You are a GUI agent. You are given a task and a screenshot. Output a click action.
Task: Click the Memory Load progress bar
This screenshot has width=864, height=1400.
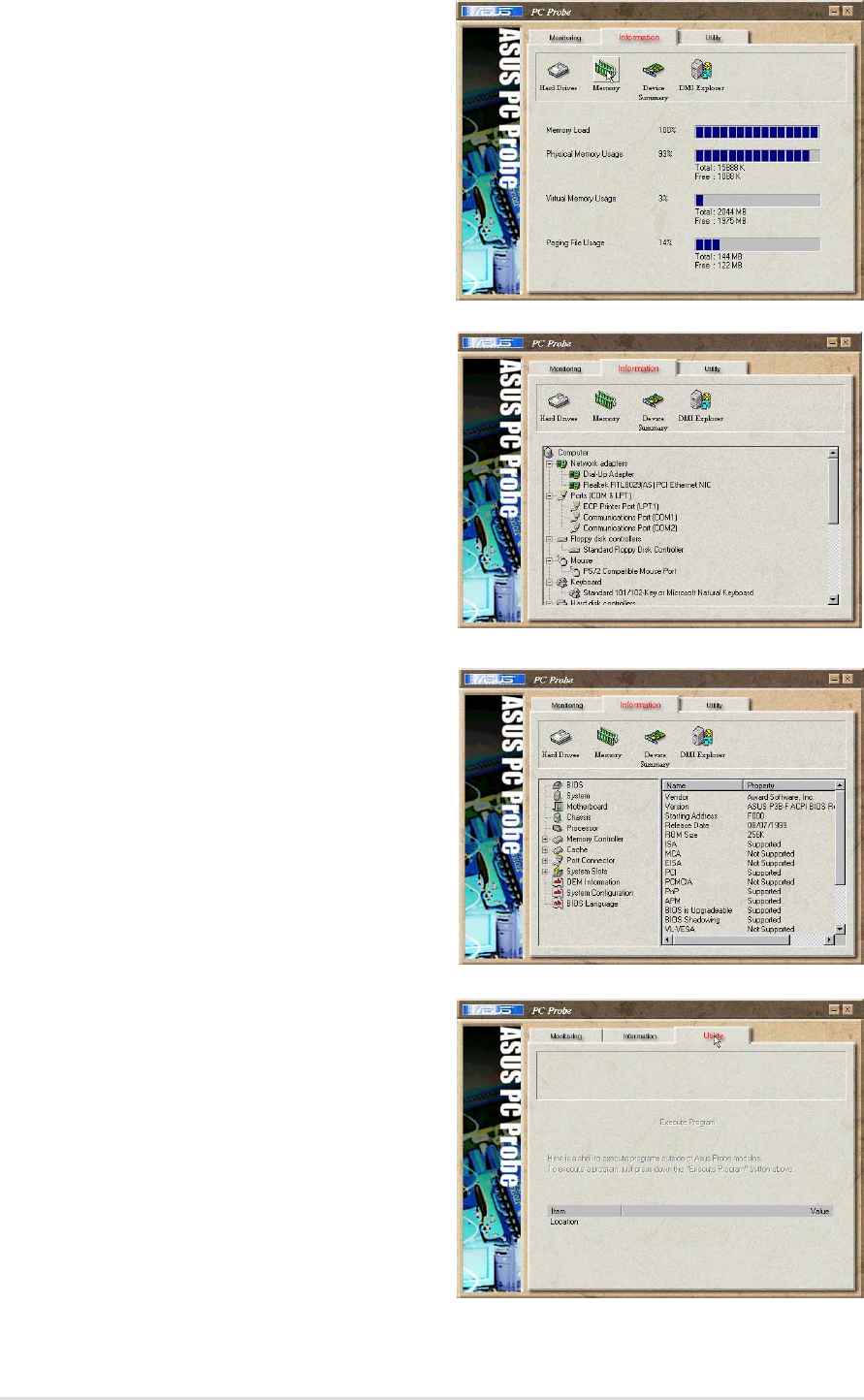[757, 132]
